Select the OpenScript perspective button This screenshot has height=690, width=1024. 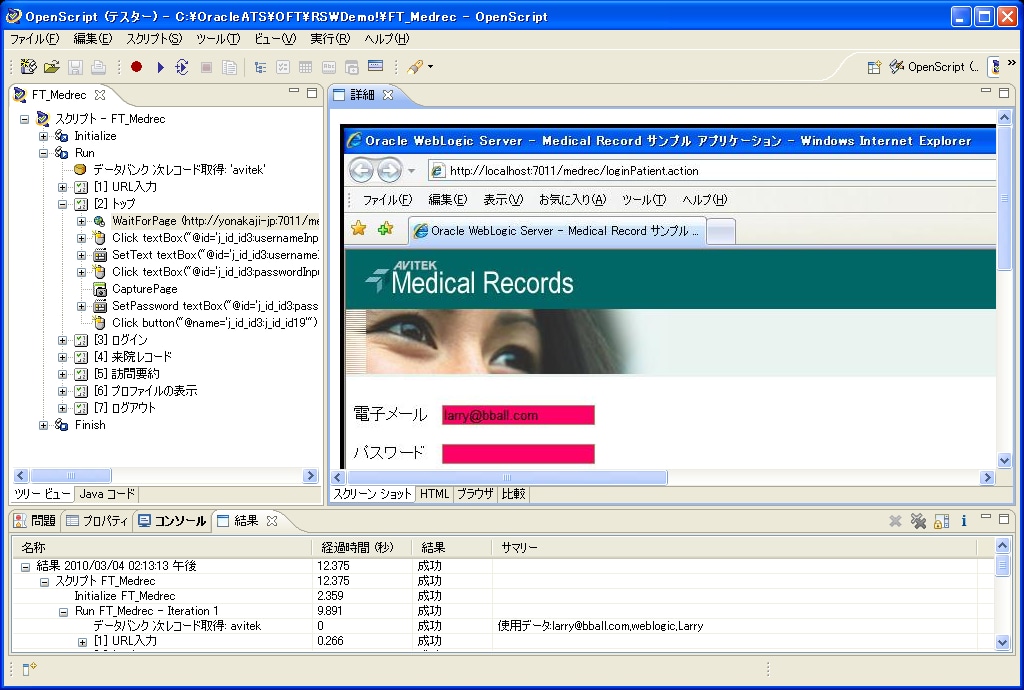click(x=934, y=67)
